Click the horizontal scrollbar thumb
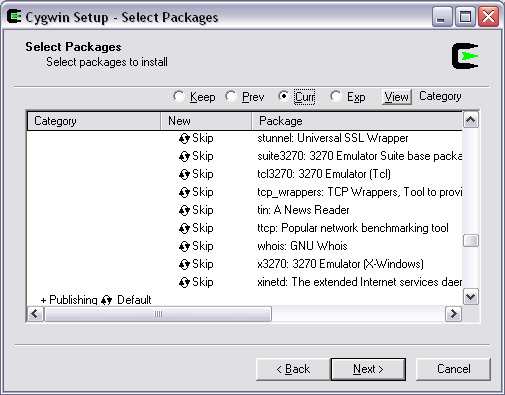Image resolution: width=505 pixels, height=395 pixels. [158, 314]
